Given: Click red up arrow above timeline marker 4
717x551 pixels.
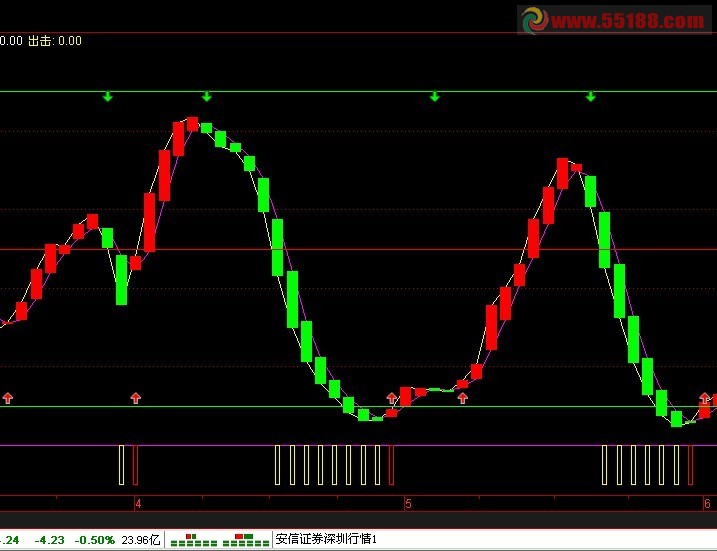Looking at the screenshot, I should (135, 398).
